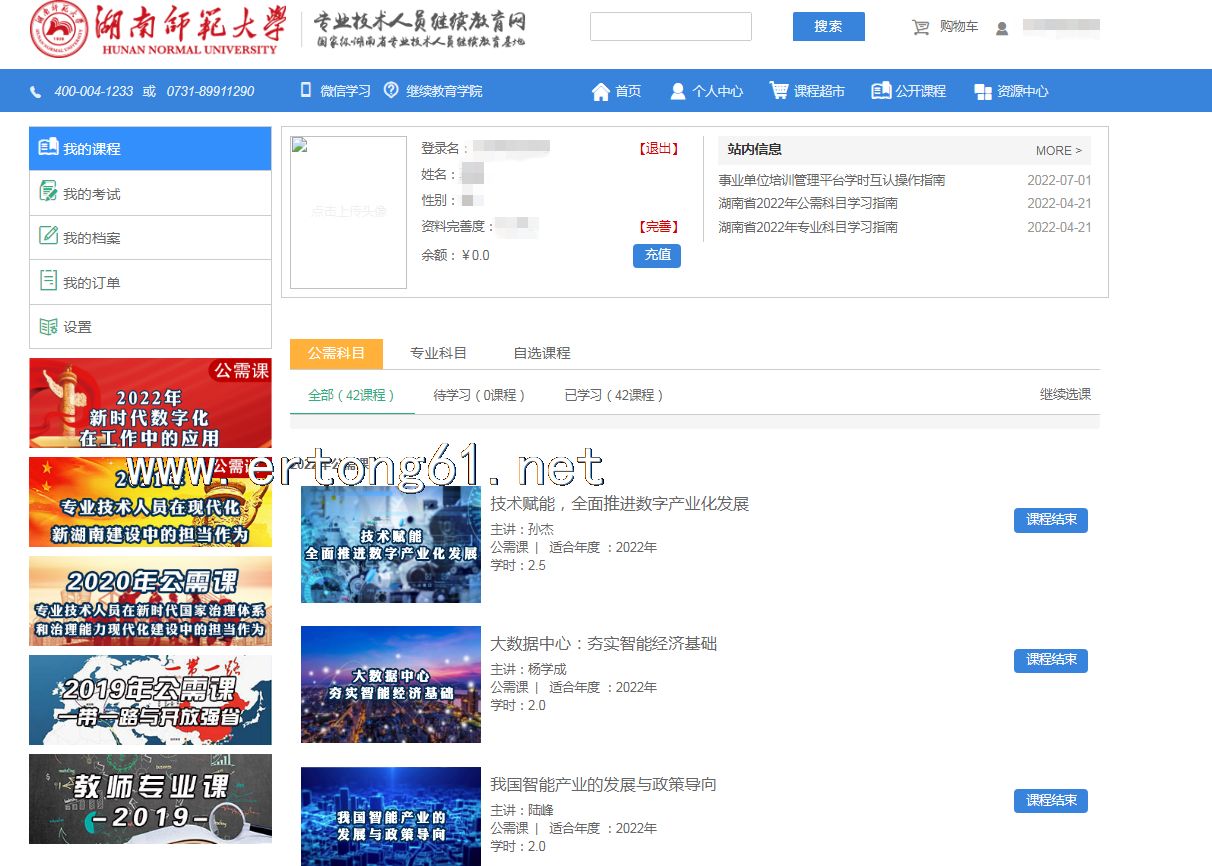Click inside the search input field

coord(670,27)
